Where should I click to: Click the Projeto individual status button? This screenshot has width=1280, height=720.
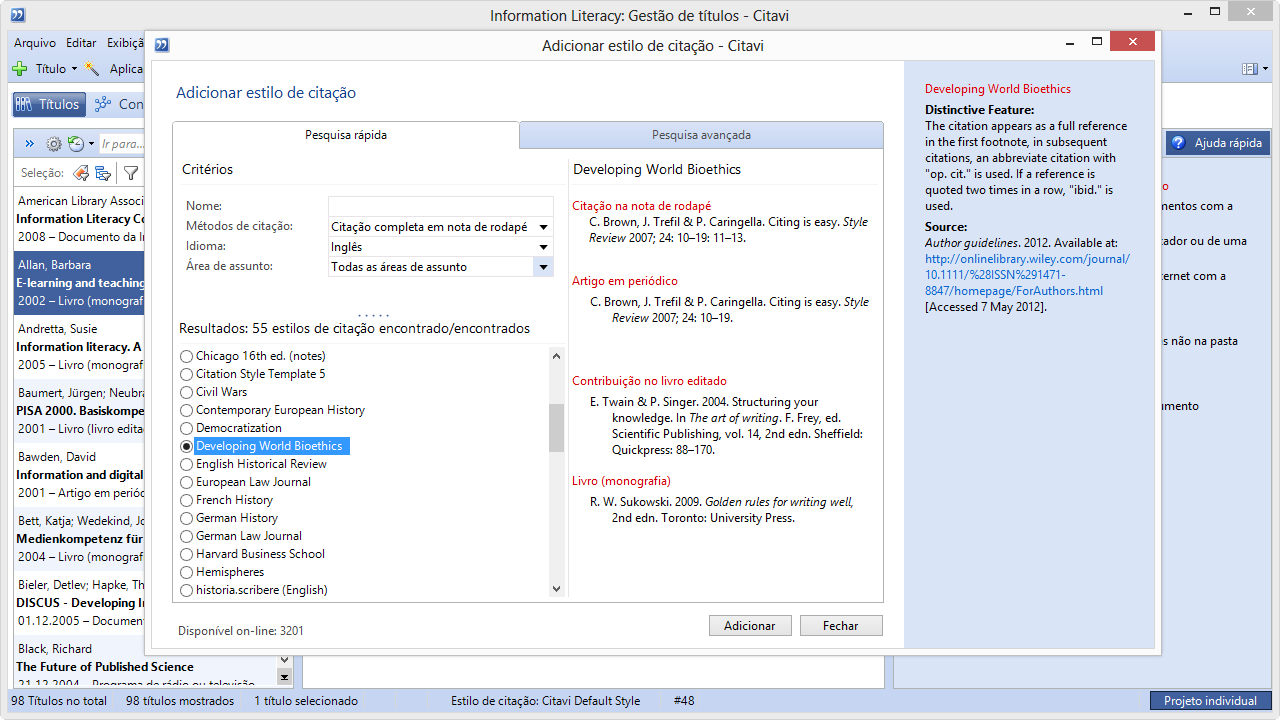click(1210, 701)
